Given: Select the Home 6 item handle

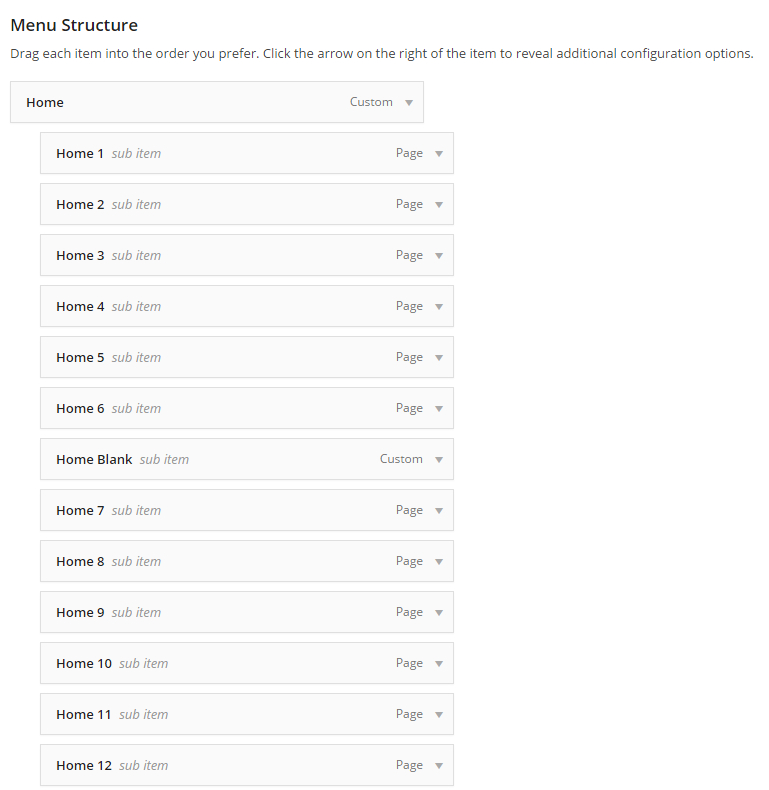Looking at the screenshot, I should point(247,408).
